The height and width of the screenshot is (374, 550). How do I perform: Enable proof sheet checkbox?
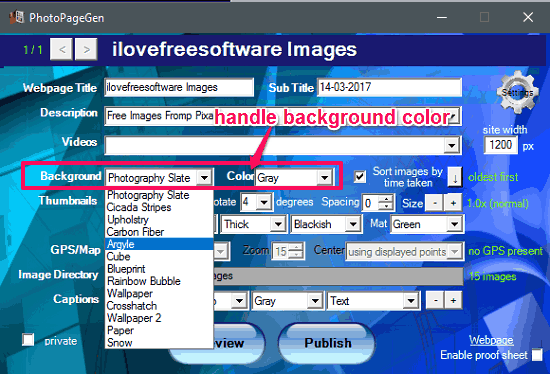click(537, 355)
